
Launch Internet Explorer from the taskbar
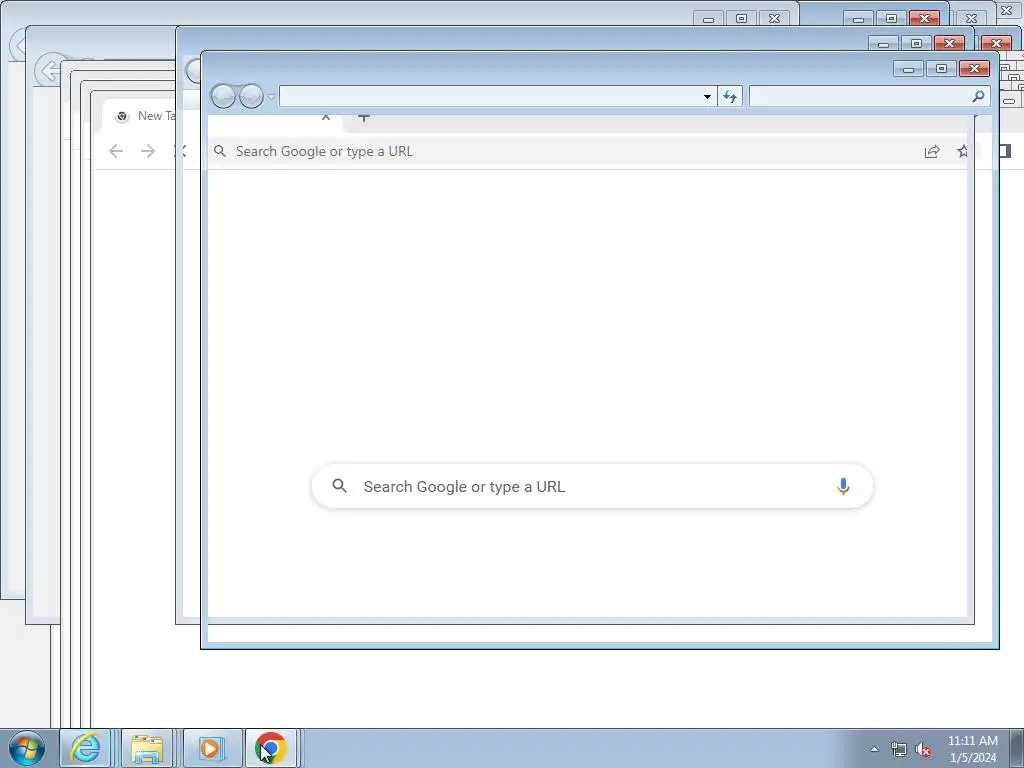coord(86,748)
